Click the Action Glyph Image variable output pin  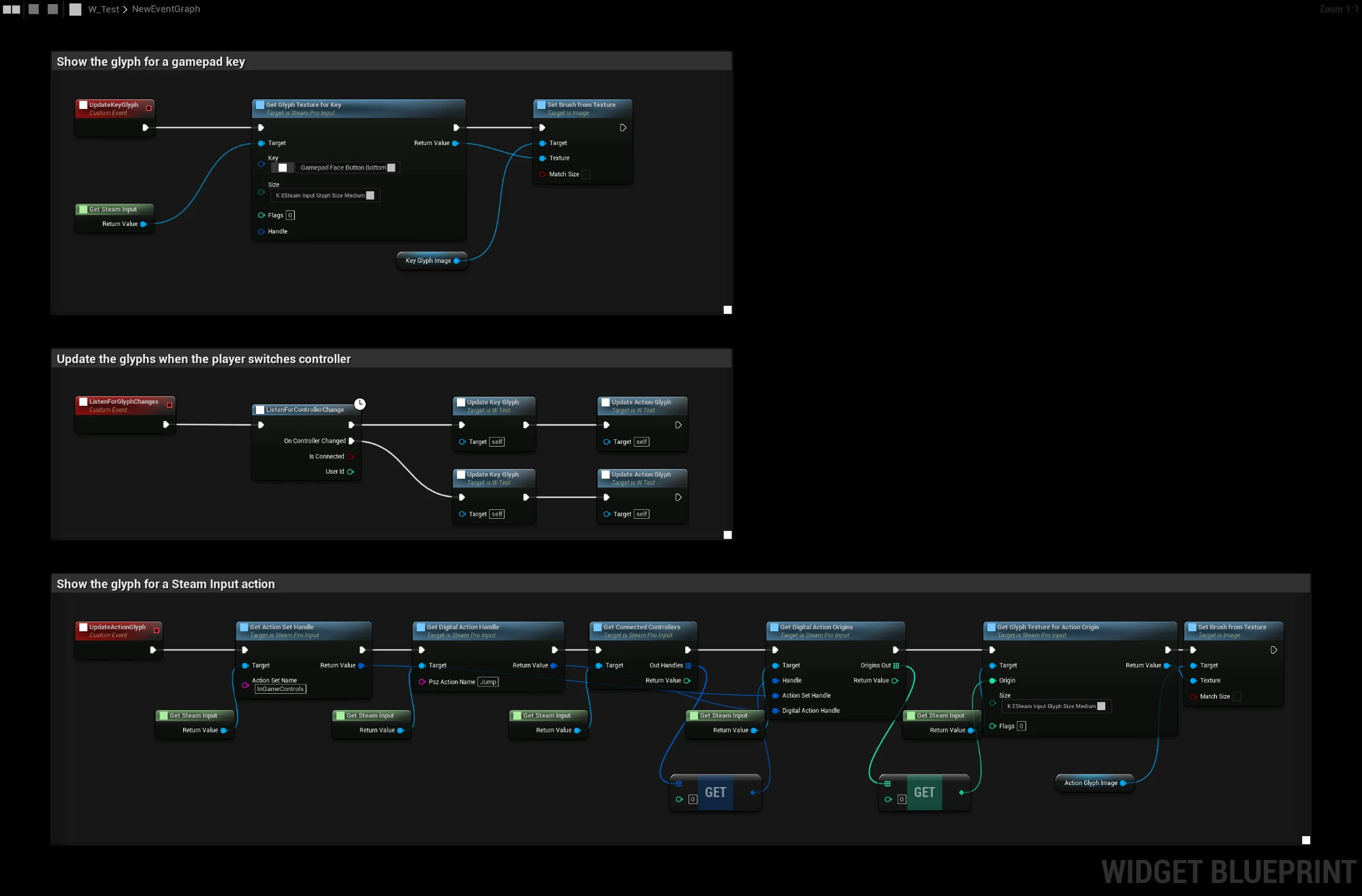(1123, 783)
